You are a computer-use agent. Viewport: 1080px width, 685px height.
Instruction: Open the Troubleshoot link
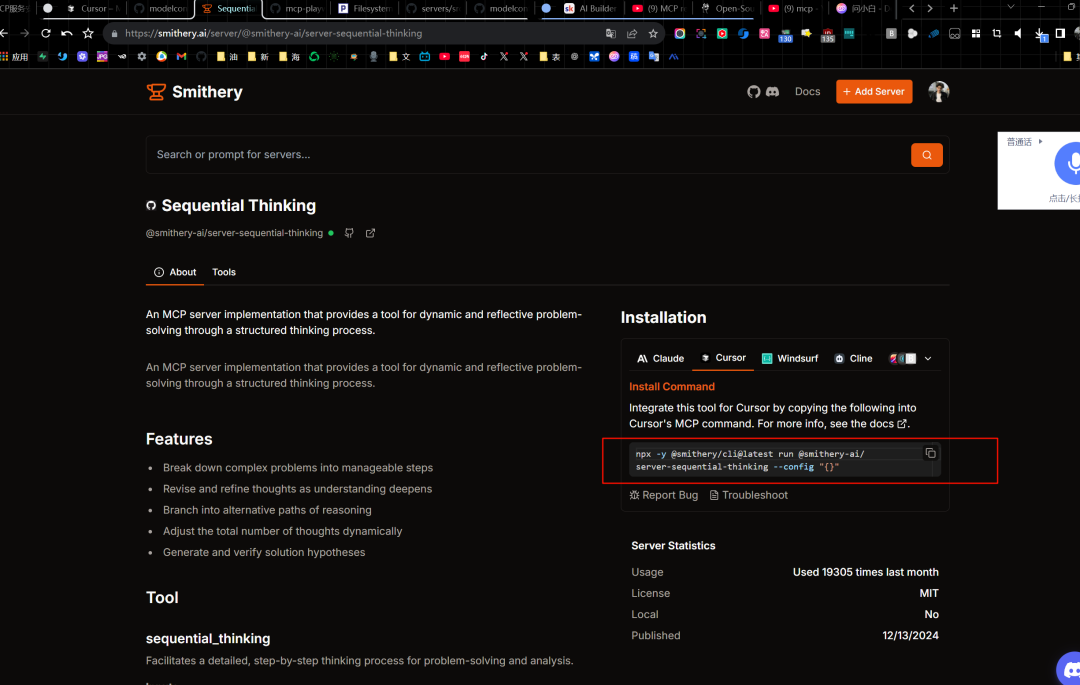click(748, 495)
